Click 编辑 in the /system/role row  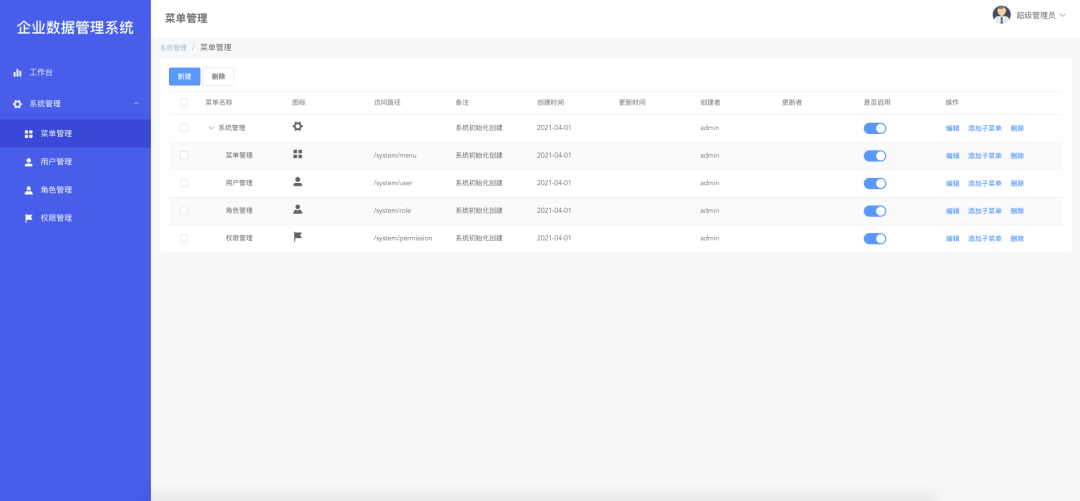pos(953,211)
